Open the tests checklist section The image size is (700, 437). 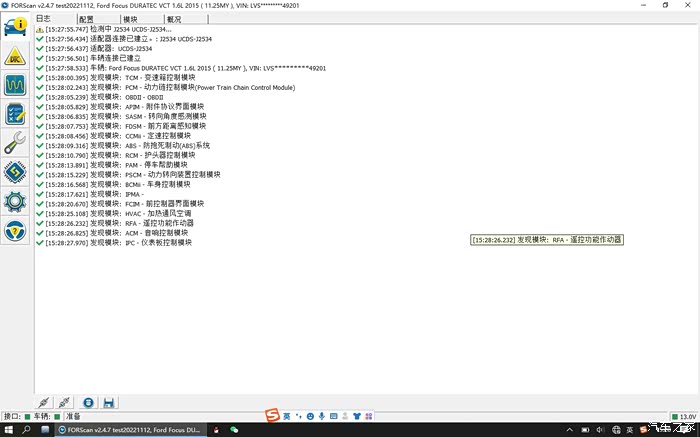point(15,114)
